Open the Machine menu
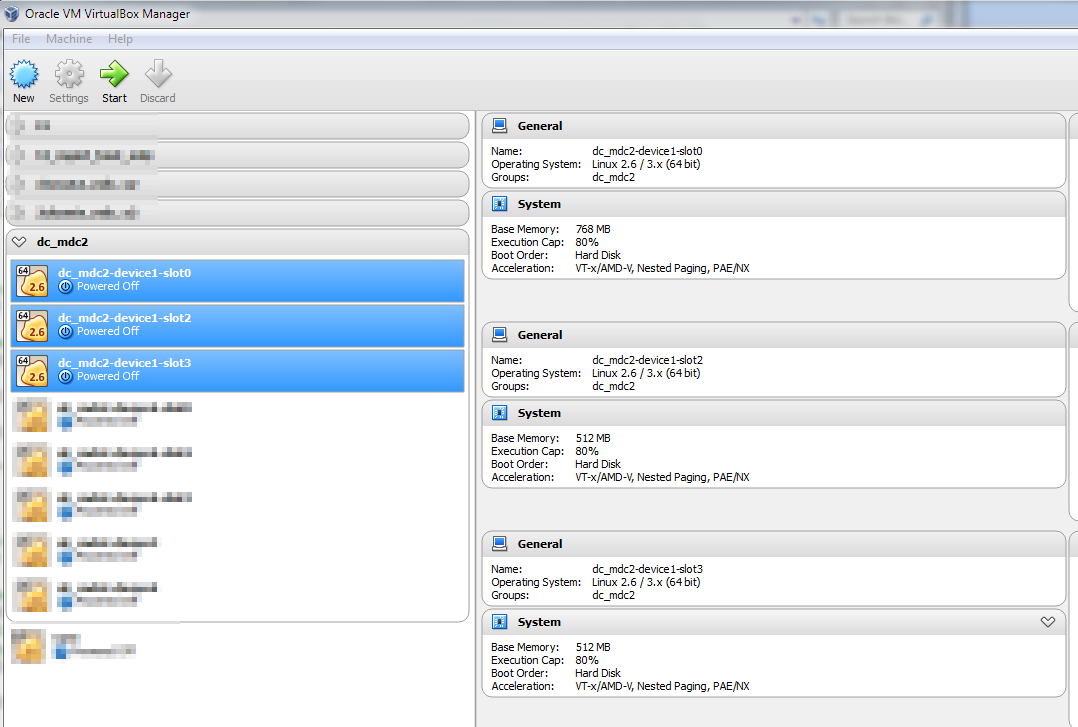 [69, 39]
